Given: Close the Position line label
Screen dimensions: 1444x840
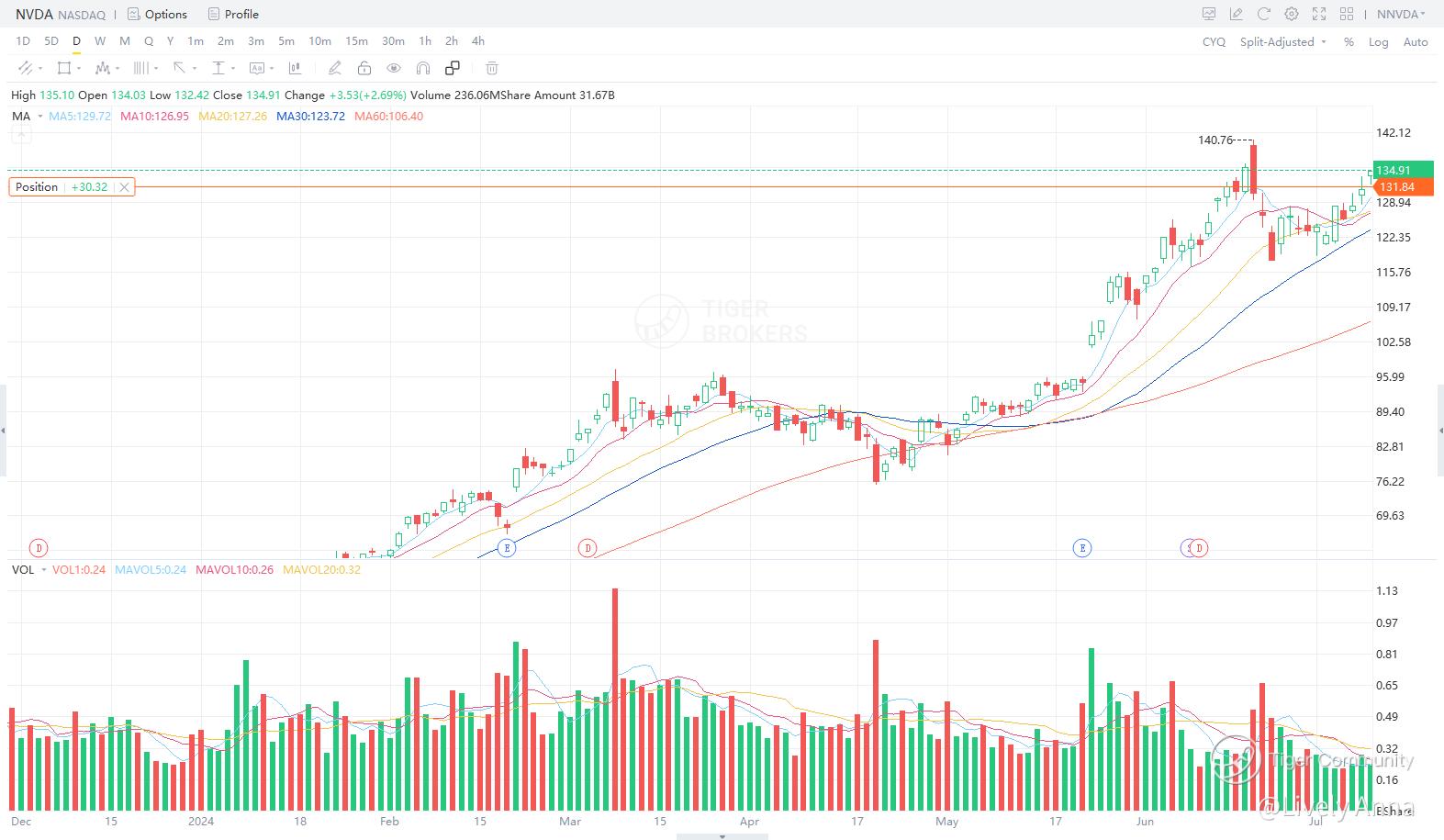Looking at the screenshot, I should coord(124,187).
